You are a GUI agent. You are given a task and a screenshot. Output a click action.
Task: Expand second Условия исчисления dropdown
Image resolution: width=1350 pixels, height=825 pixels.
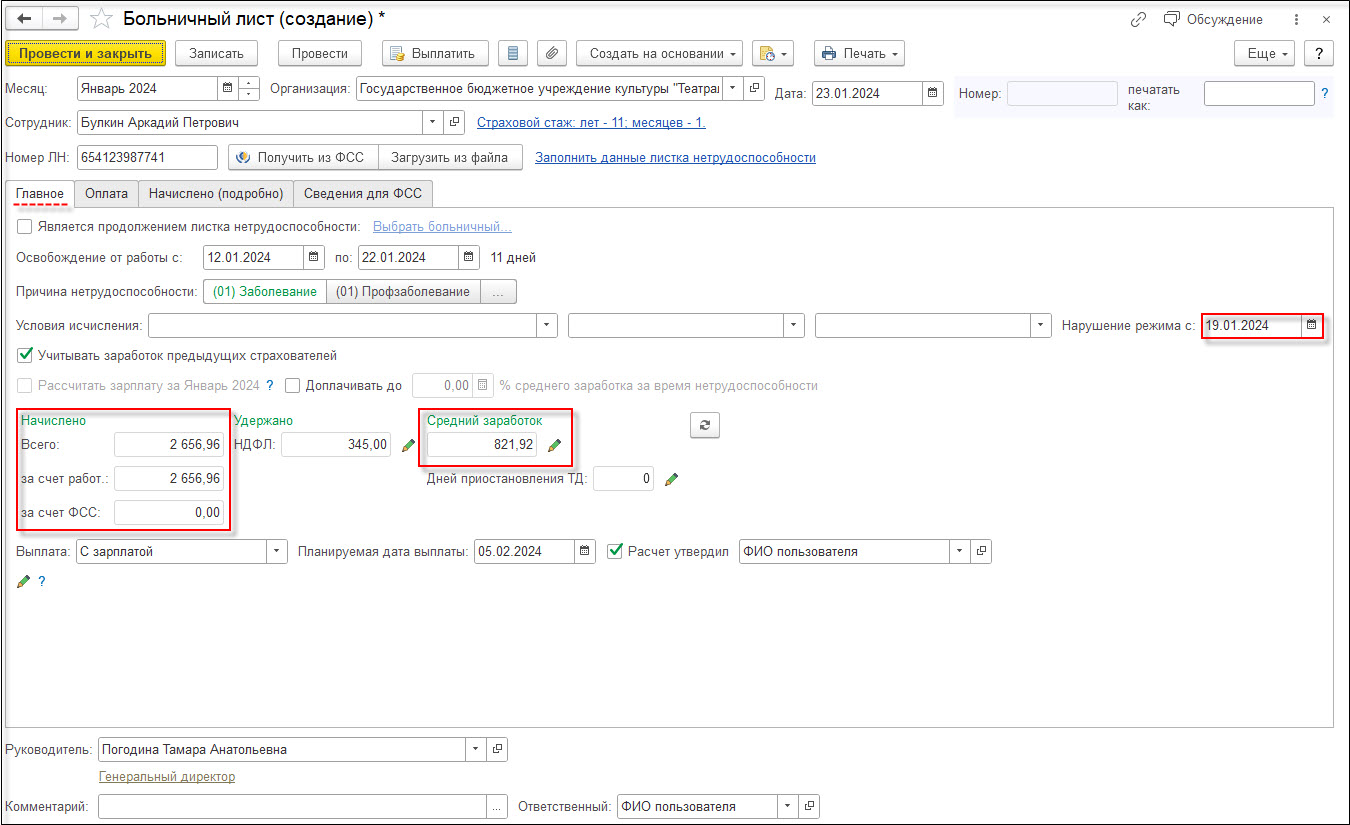click(794, 325)
